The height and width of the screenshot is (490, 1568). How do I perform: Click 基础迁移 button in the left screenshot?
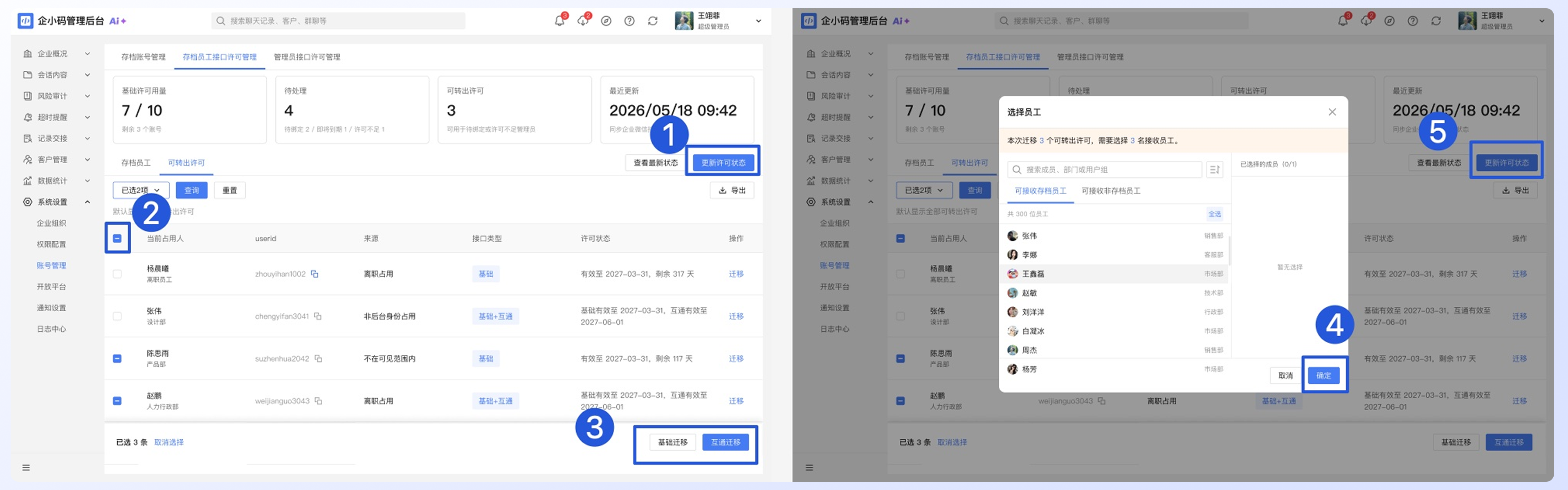pyautogui.click(x=673, y=443)
